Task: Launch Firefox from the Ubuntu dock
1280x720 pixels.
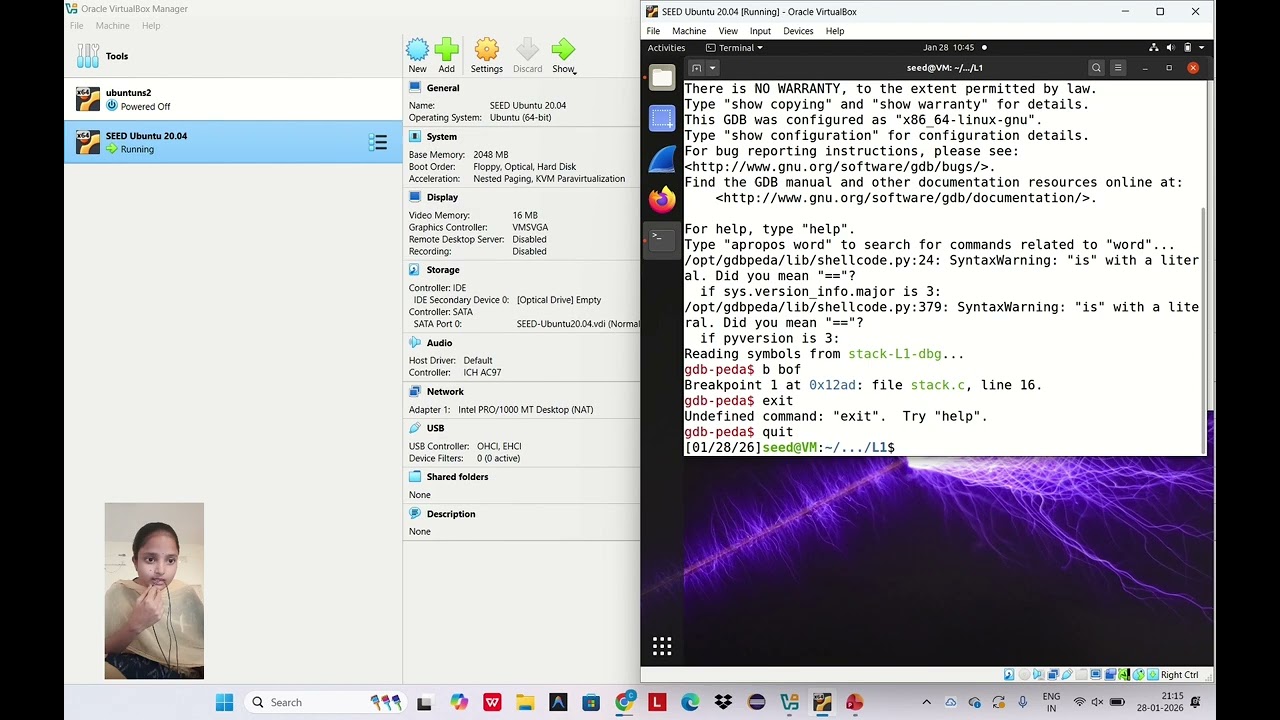Action: pyautogui.click(x=662, y=200)
